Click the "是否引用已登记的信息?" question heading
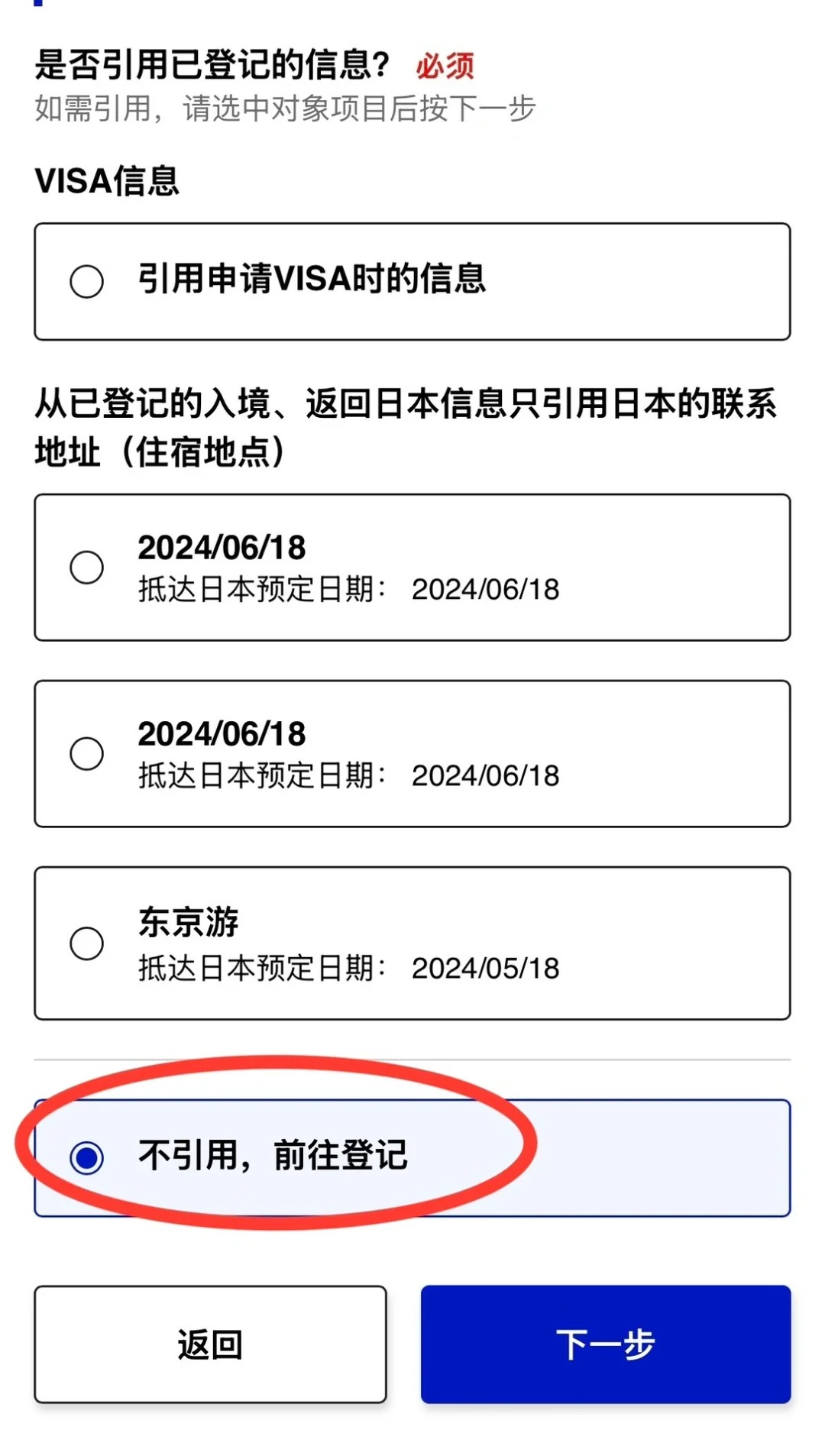Screen dimensions: 825x1456 pos(213,65)
